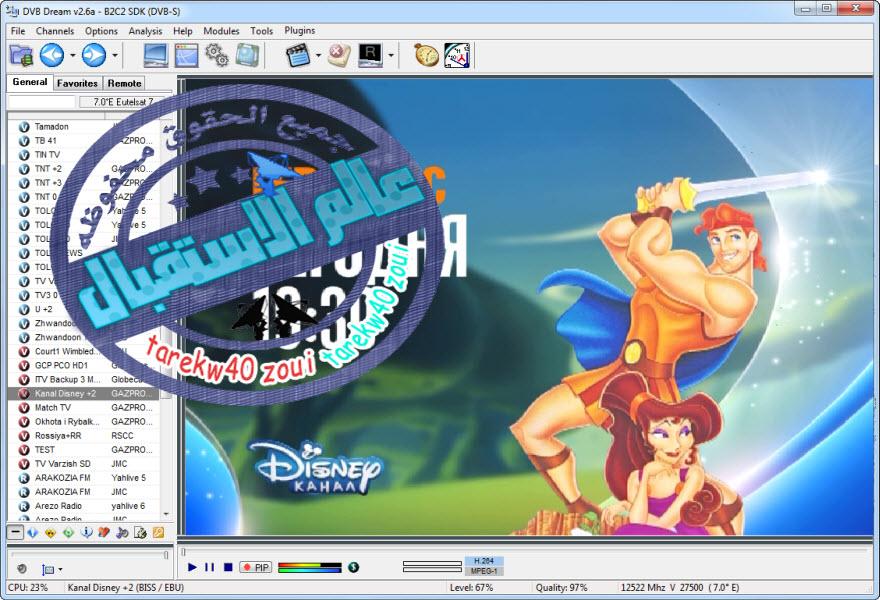
Task: Select the TNT +2 channel
Action: 84,169
